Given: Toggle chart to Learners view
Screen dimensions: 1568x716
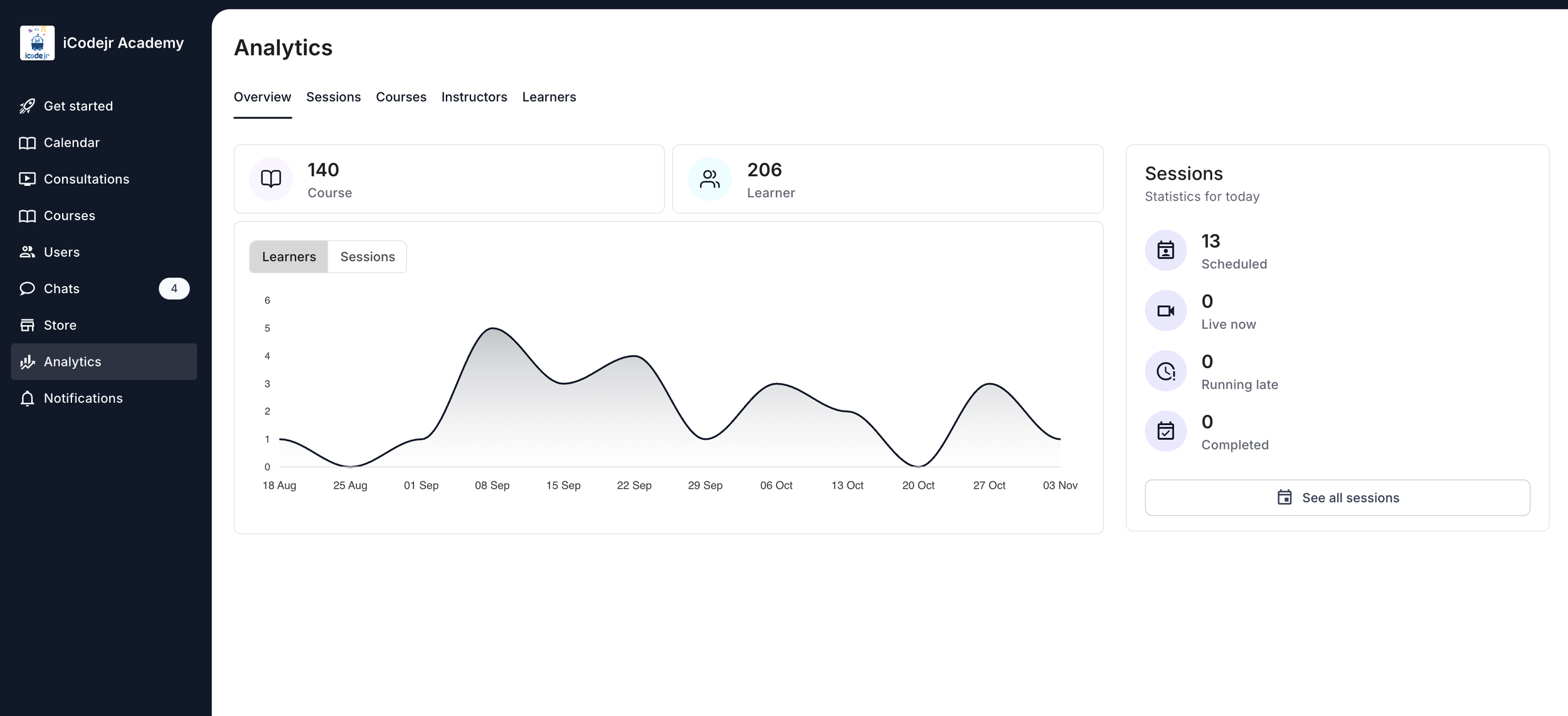Looking at the screenshot, I should [289, 257].
